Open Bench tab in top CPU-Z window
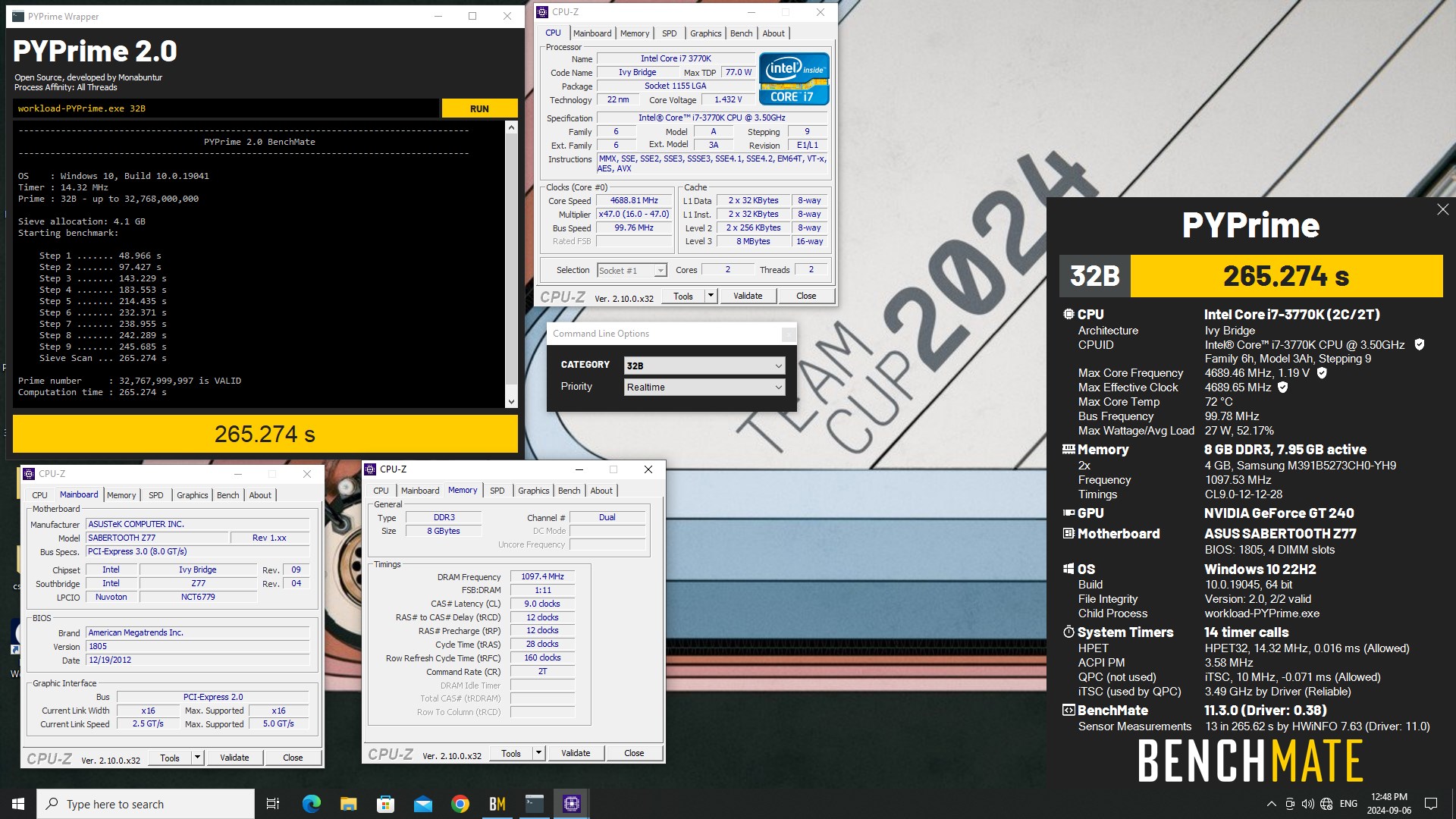 coord(741,33)
